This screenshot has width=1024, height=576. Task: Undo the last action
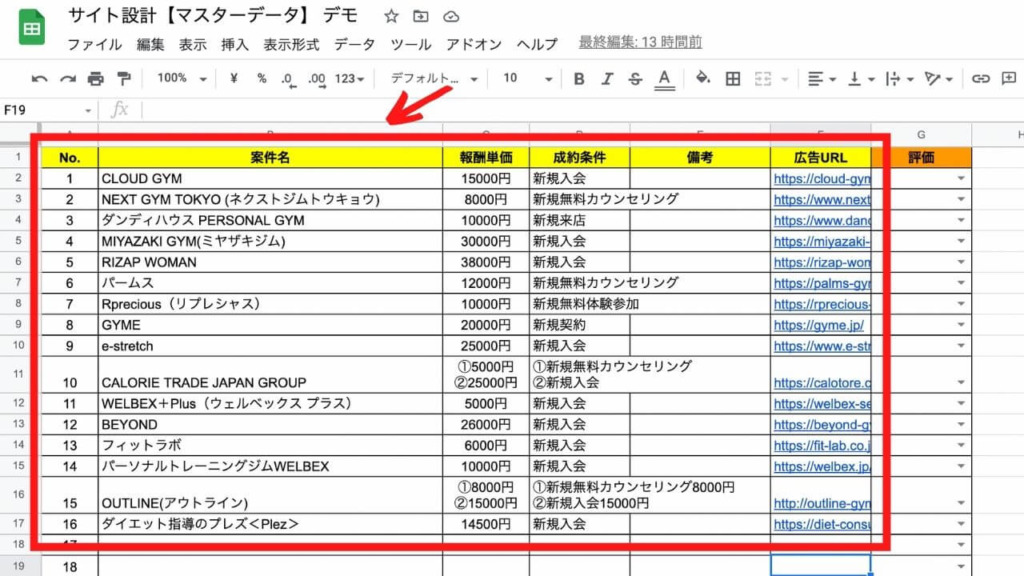[39, 79]
